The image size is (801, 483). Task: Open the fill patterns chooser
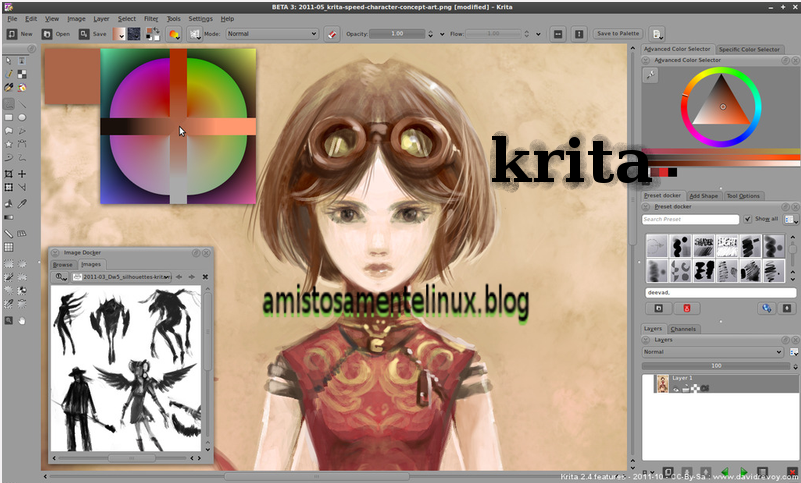coord(134,34)
